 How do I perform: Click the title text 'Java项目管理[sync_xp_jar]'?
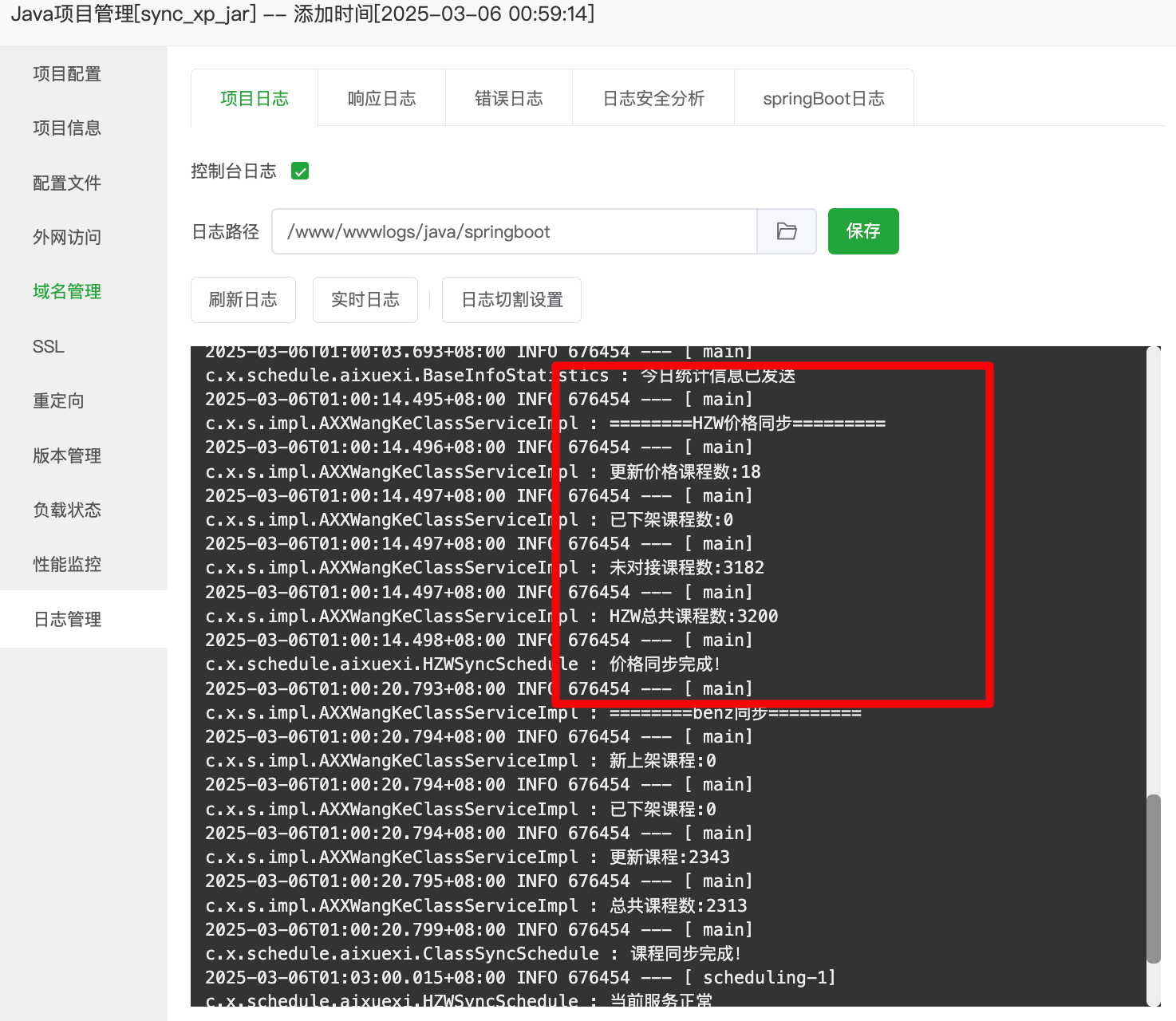tap(134, 14)
